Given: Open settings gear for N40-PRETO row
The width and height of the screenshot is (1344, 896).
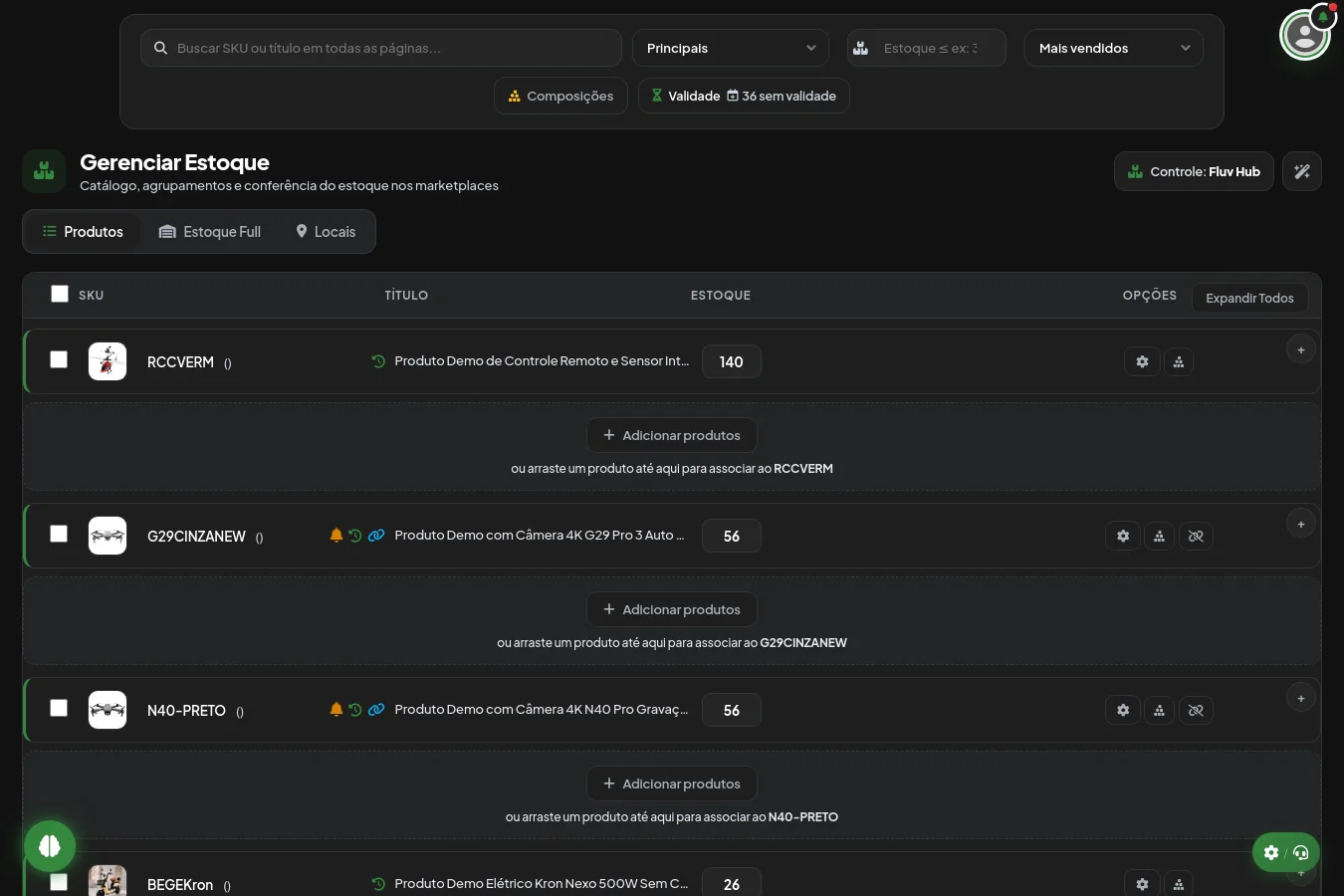Looking at the screenshot, I should (1123, 710).
